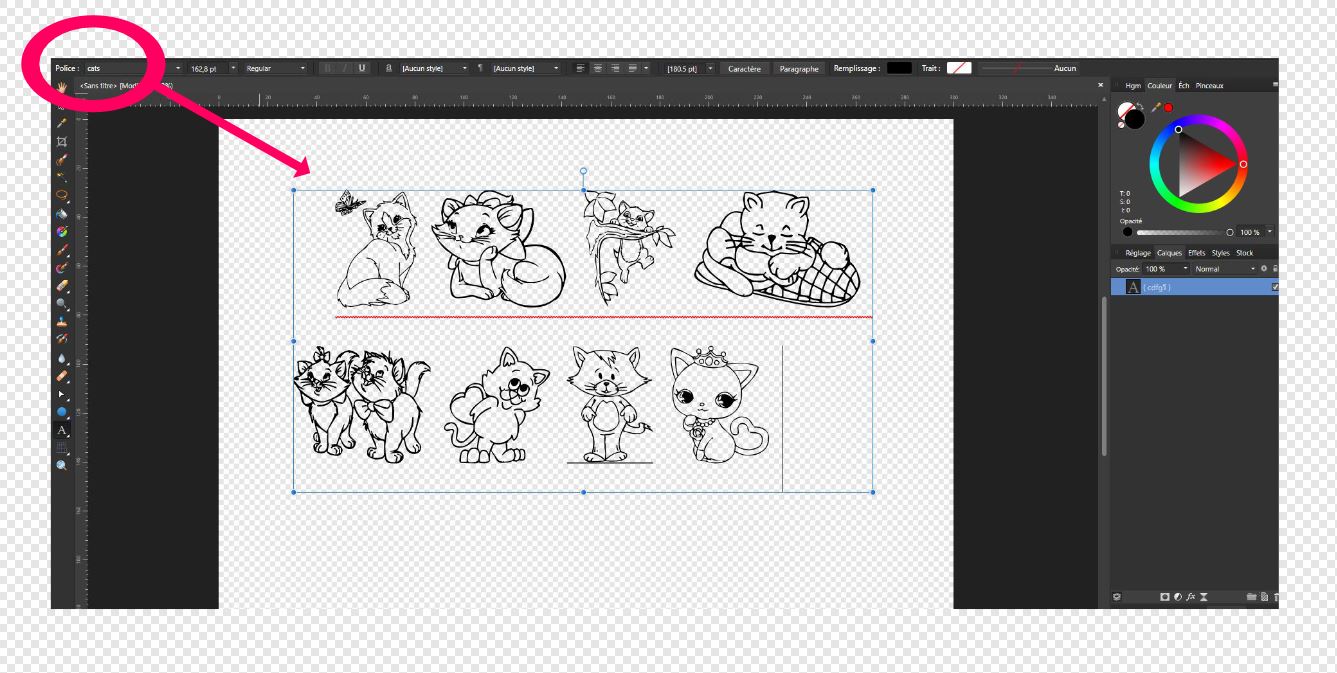
Task: Switch to the Styles tab
Action: 1220,253
